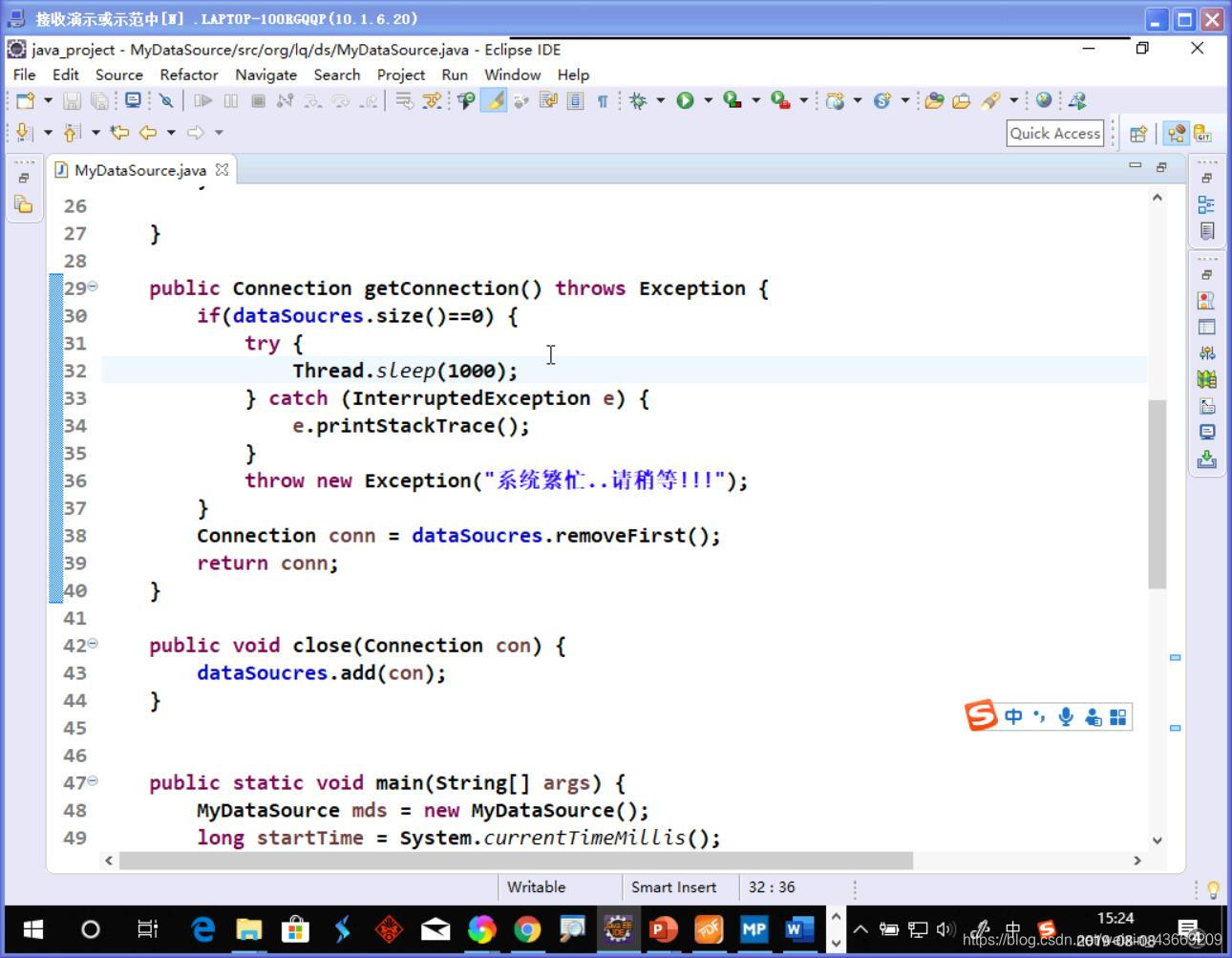The width and height of the screenshot is (1232, 958).
Task: Click the Windows Start button
Action: (x=32, y=928)
